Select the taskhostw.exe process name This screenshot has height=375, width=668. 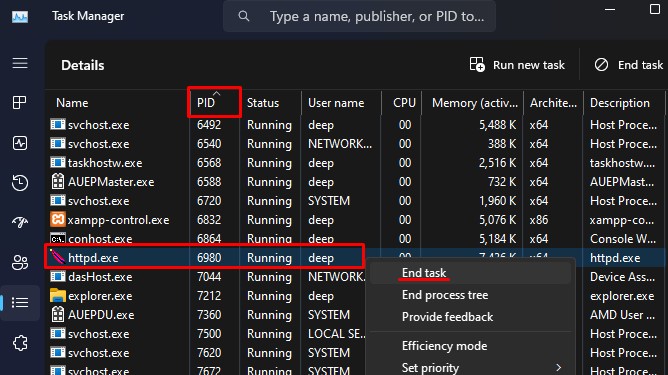tap(105, 163)
